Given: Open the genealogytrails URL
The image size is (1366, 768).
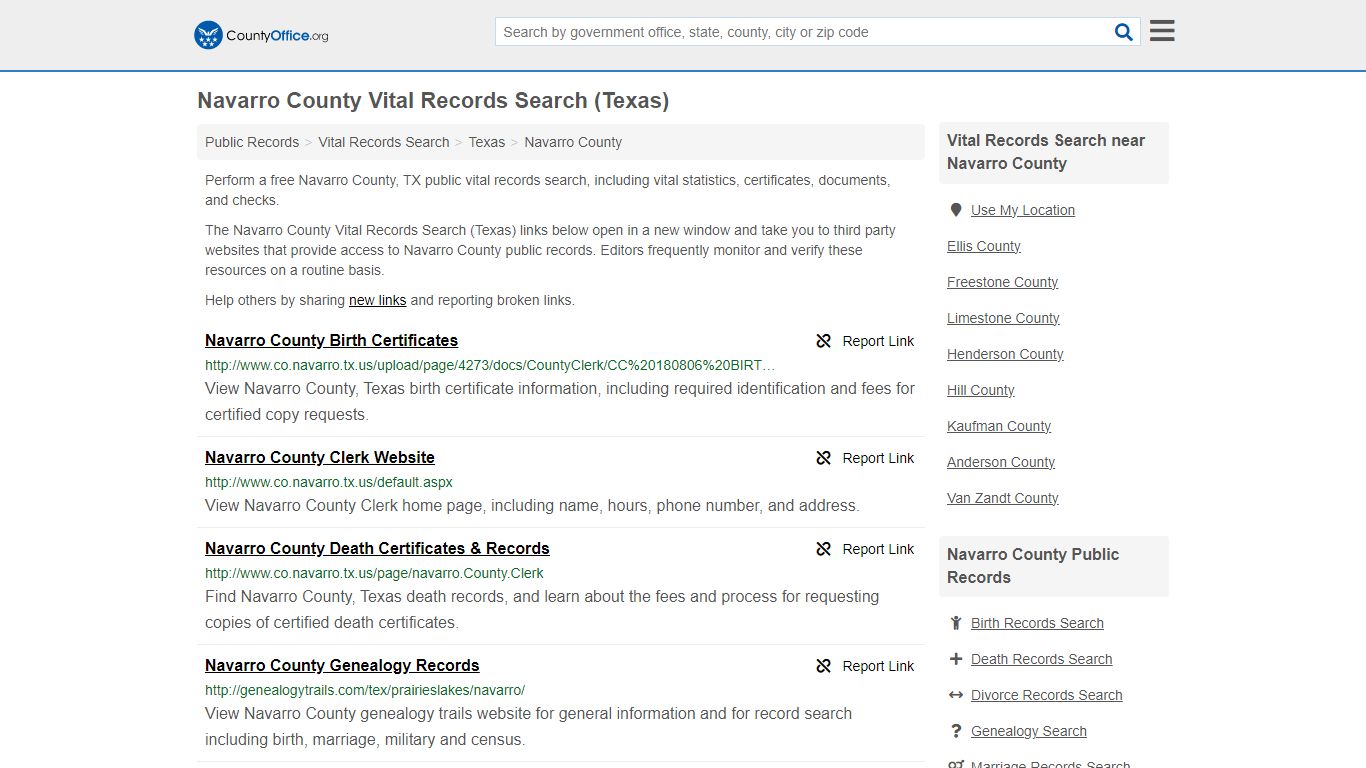Looking at the screenshot, I should coord(365,690).
